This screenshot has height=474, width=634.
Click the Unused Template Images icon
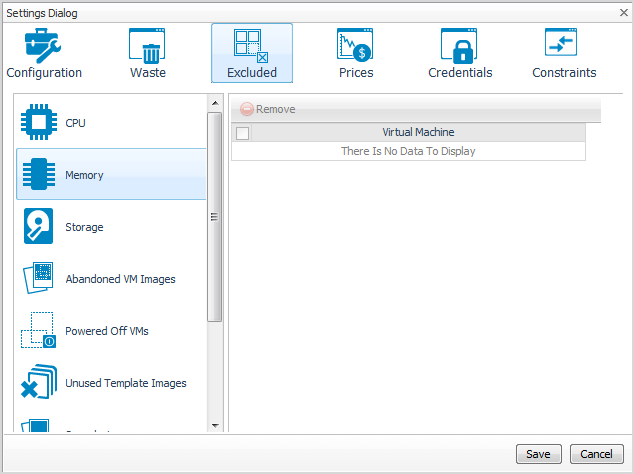pos(39,382)
